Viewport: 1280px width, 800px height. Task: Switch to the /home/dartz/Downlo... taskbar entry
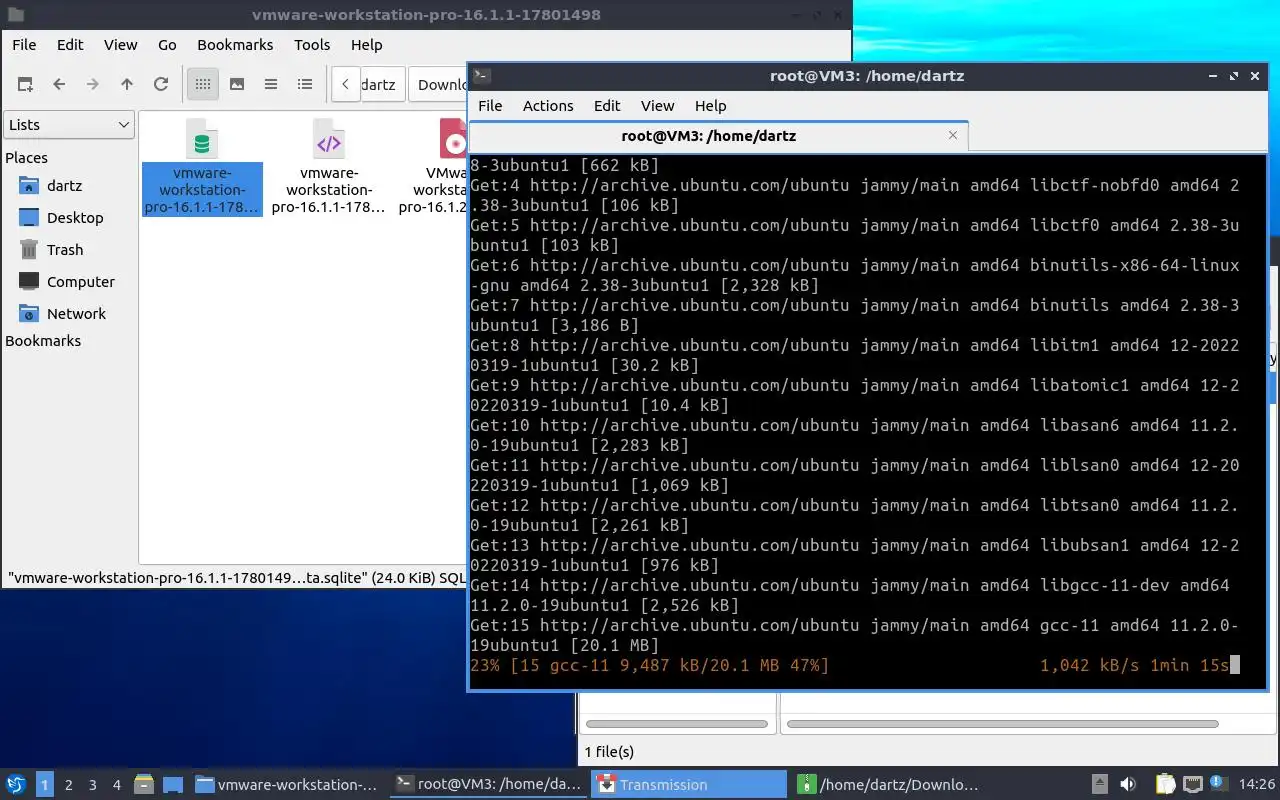pyautogui.click(x=889, y=785)
